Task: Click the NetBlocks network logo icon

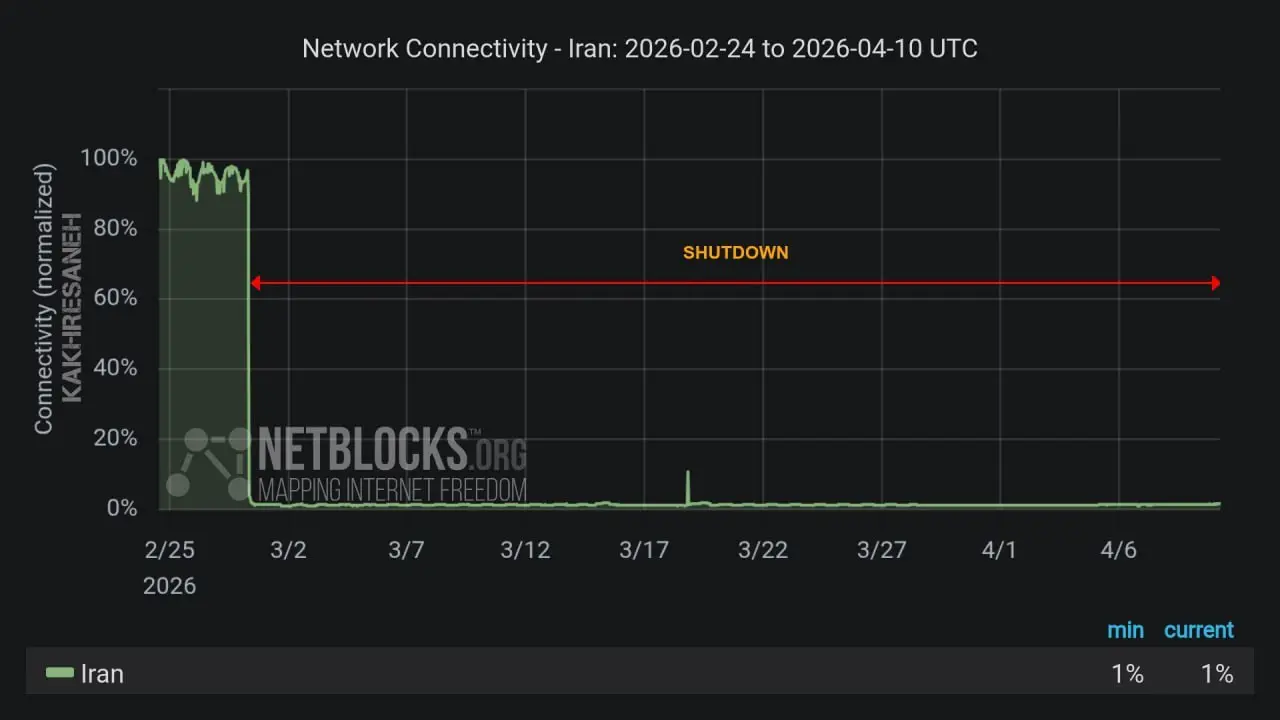Action: pyautogui.click(x=210, y=462)
